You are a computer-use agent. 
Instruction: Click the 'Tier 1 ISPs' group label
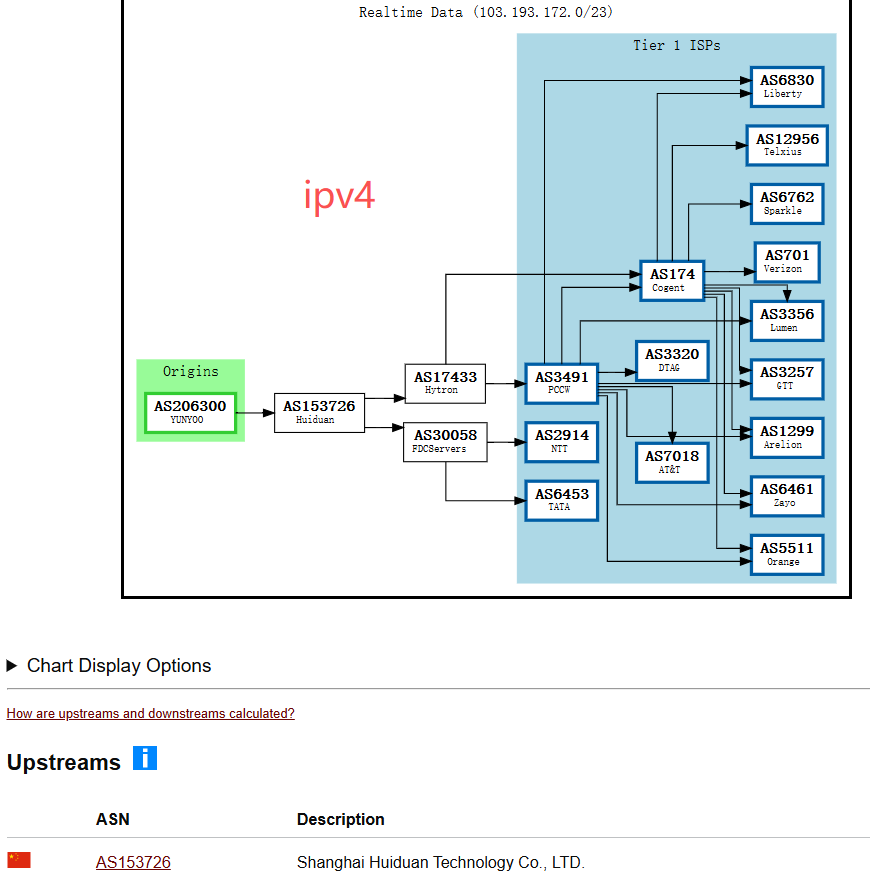click(x=676, y=45)
